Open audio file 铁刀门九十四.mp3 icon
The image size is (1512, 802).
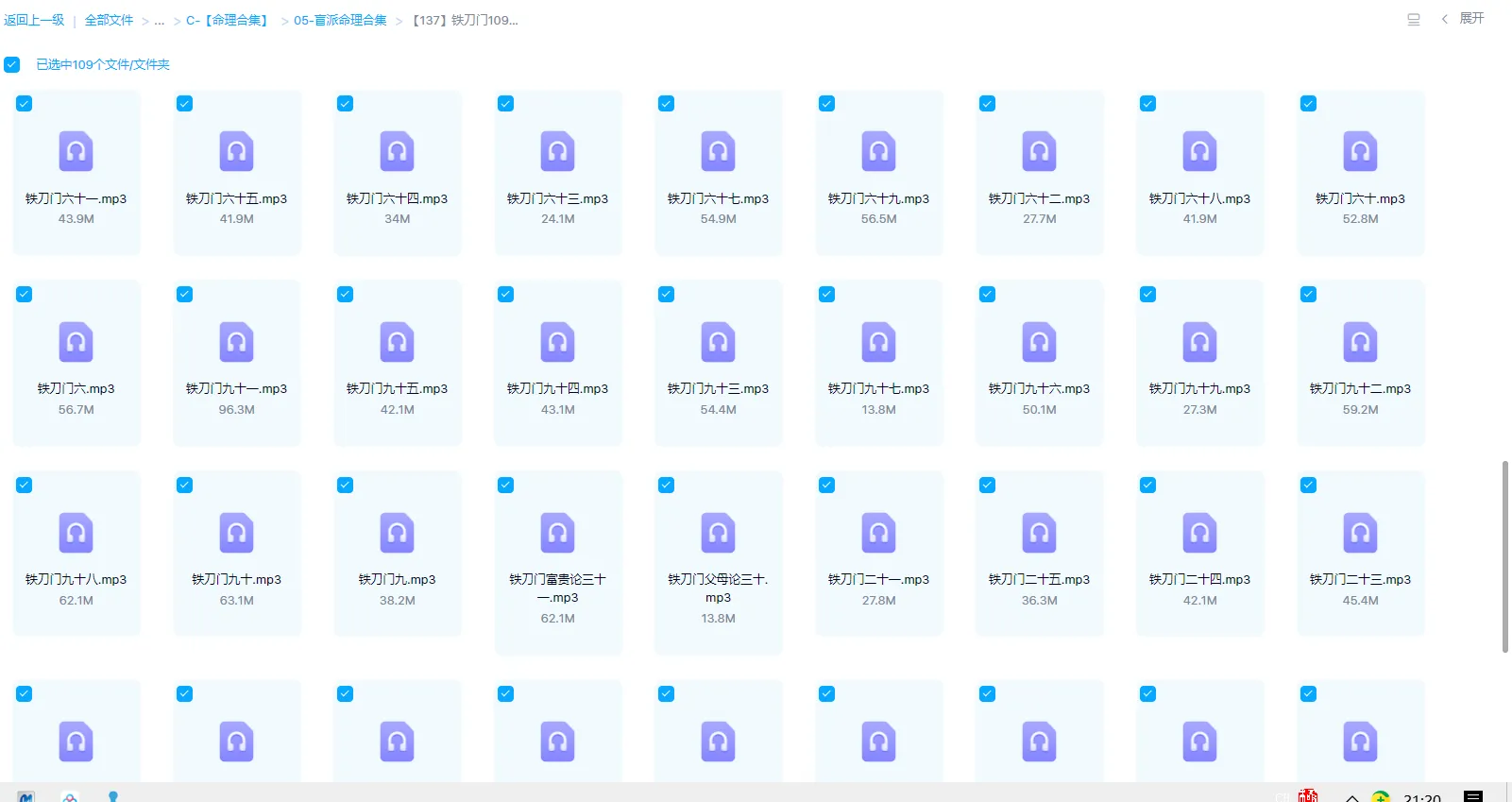click(558, 342)
